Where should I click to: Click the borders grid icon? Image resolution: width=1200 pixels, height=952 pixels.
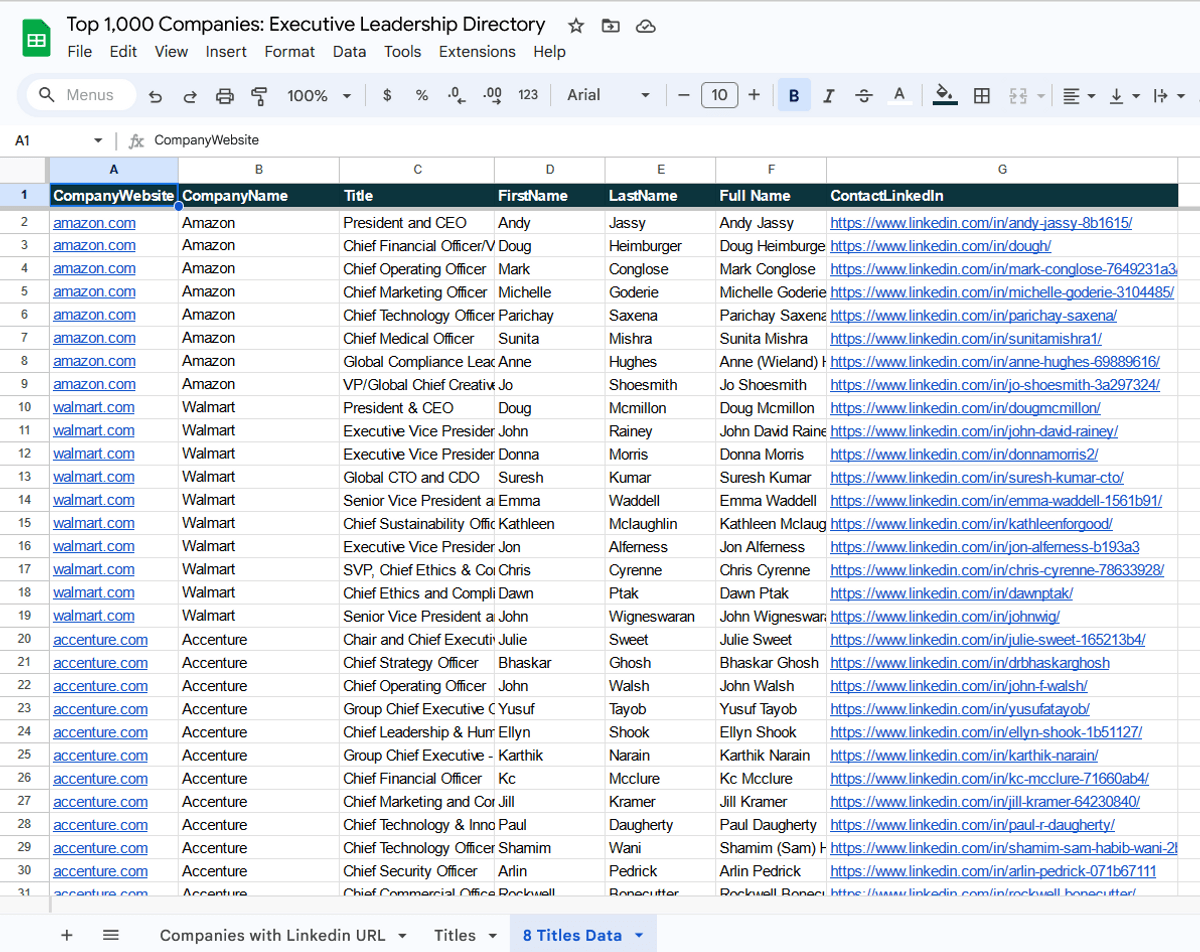pos(982,96)
